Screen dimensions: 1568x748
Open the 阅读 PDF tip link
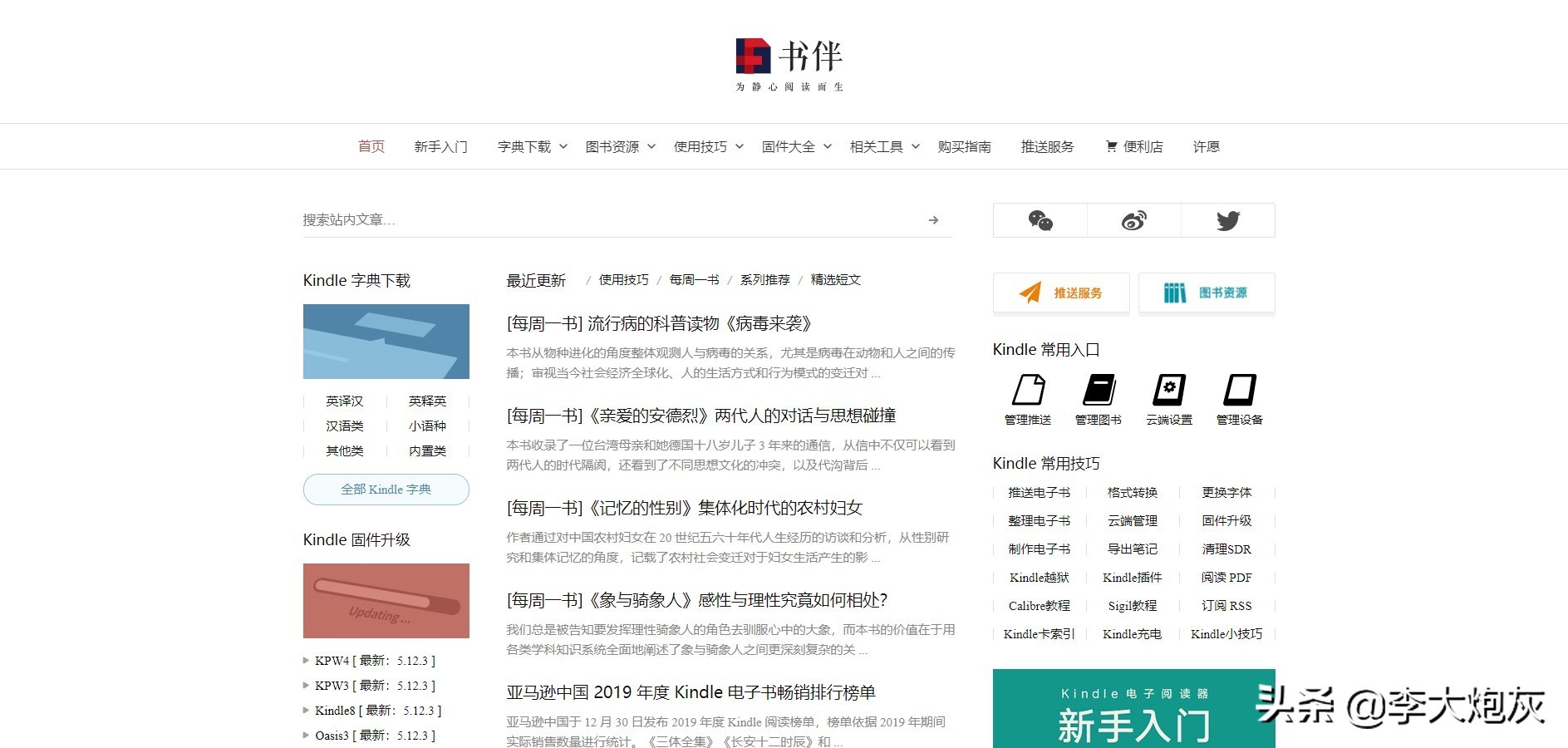(1226, 578)
